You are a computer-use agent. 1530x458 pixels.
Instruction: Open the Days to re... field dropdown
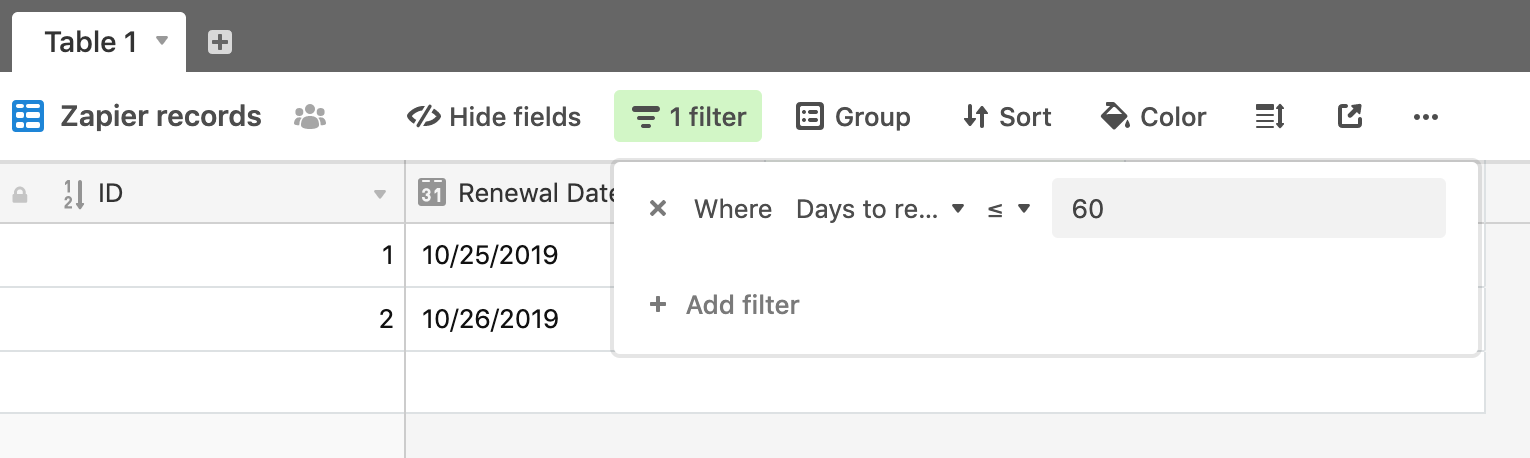click(x=880, y=209)
